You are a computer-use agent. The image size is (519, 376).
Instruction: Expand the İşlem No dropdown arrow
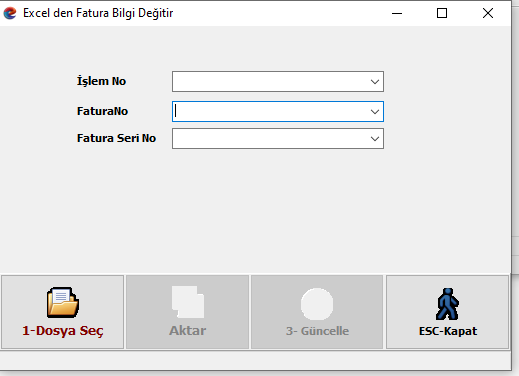pos(375,82)
